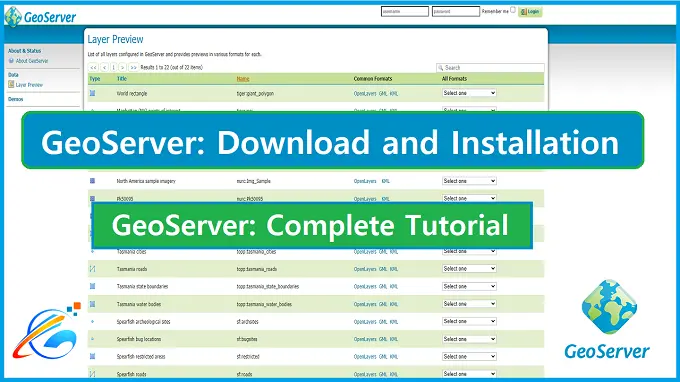Open the OpenLayers preview for World rectangle
680x382 pixels.
pyautogui.click(x=365, y=94)
